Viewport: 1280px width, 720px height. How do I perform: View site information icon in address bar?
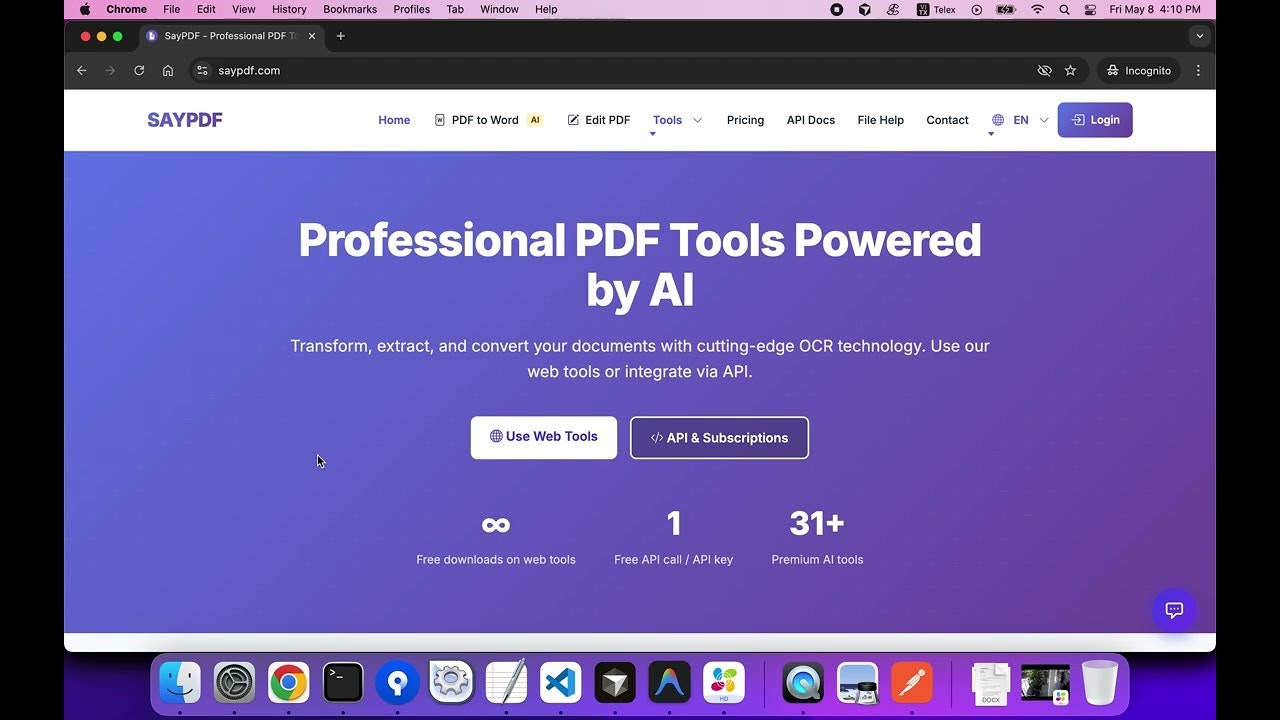click(x=202, y=71)
